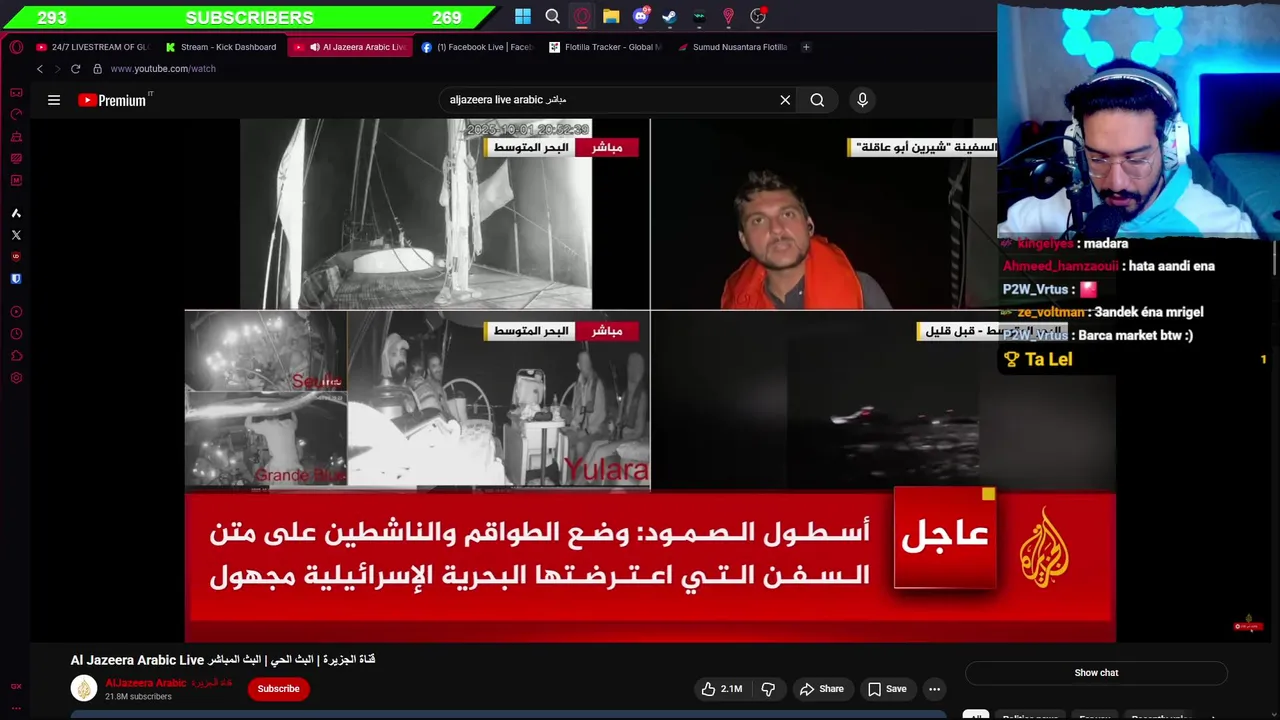
Task: Click the Opera GX taskbar icon
Action: pyautogui.click(x=582, y=16)
